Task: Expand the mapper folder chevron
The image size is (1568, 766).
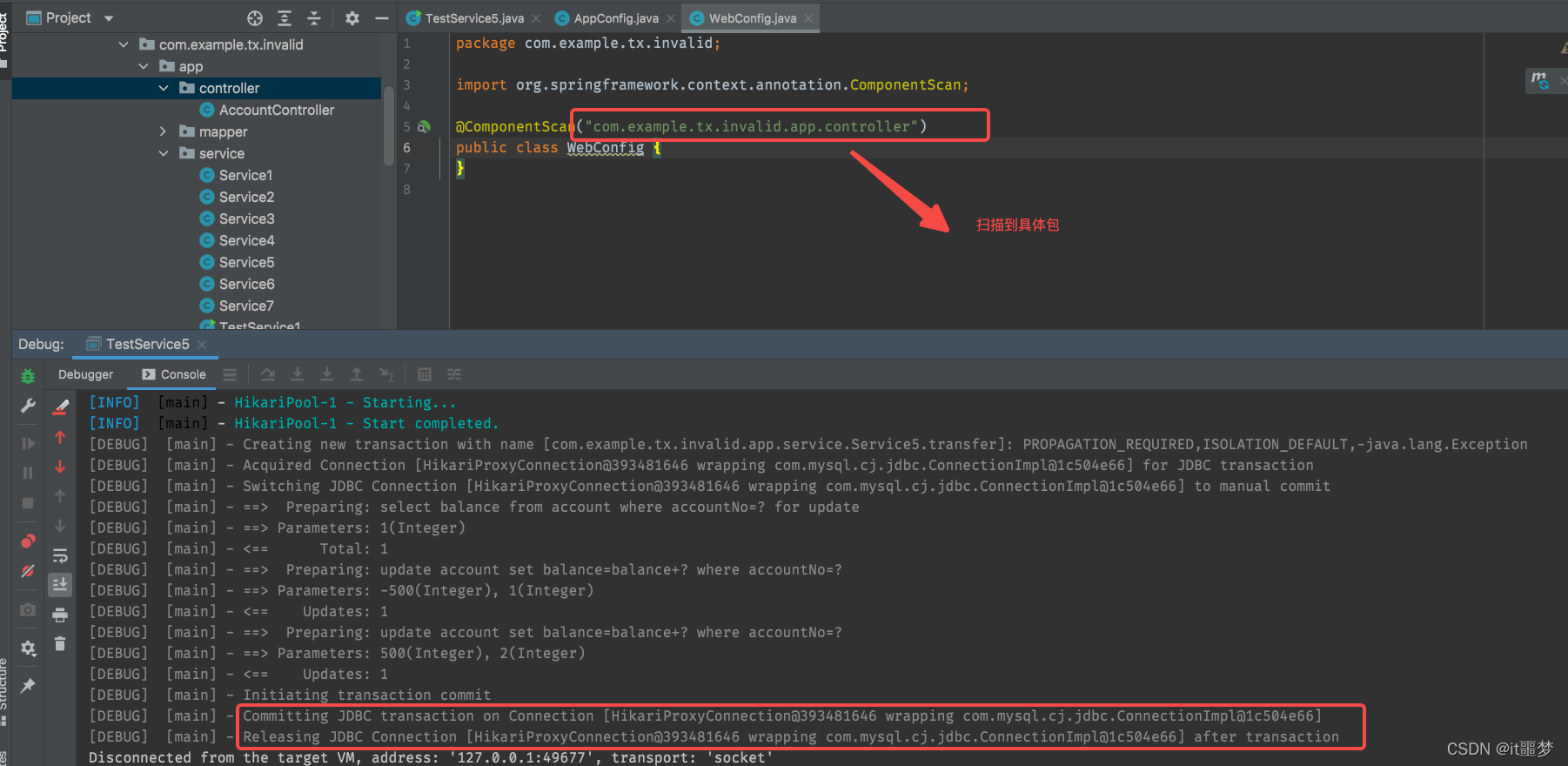Action: pyautogui.click(x=164, y=131)
